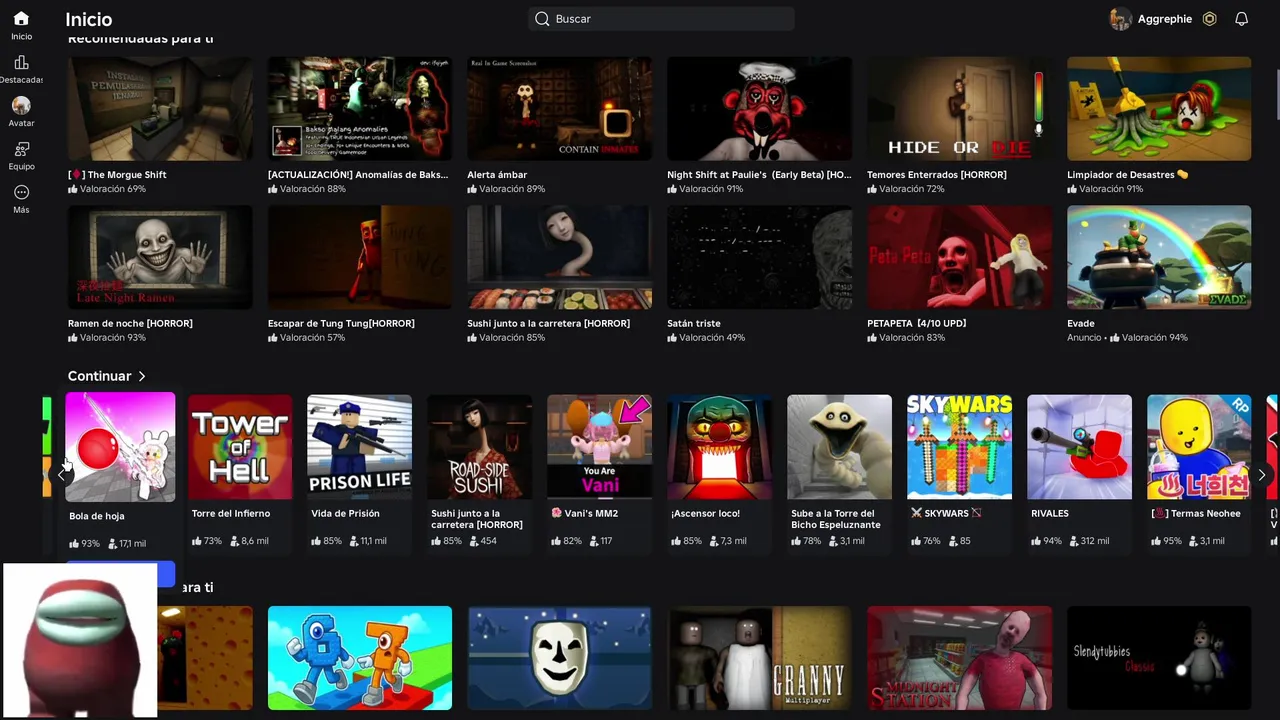Open the Avatar sidebar icon
This screenshot has height=720, width=1280.
pyautogui.click(x=21, y=105)
